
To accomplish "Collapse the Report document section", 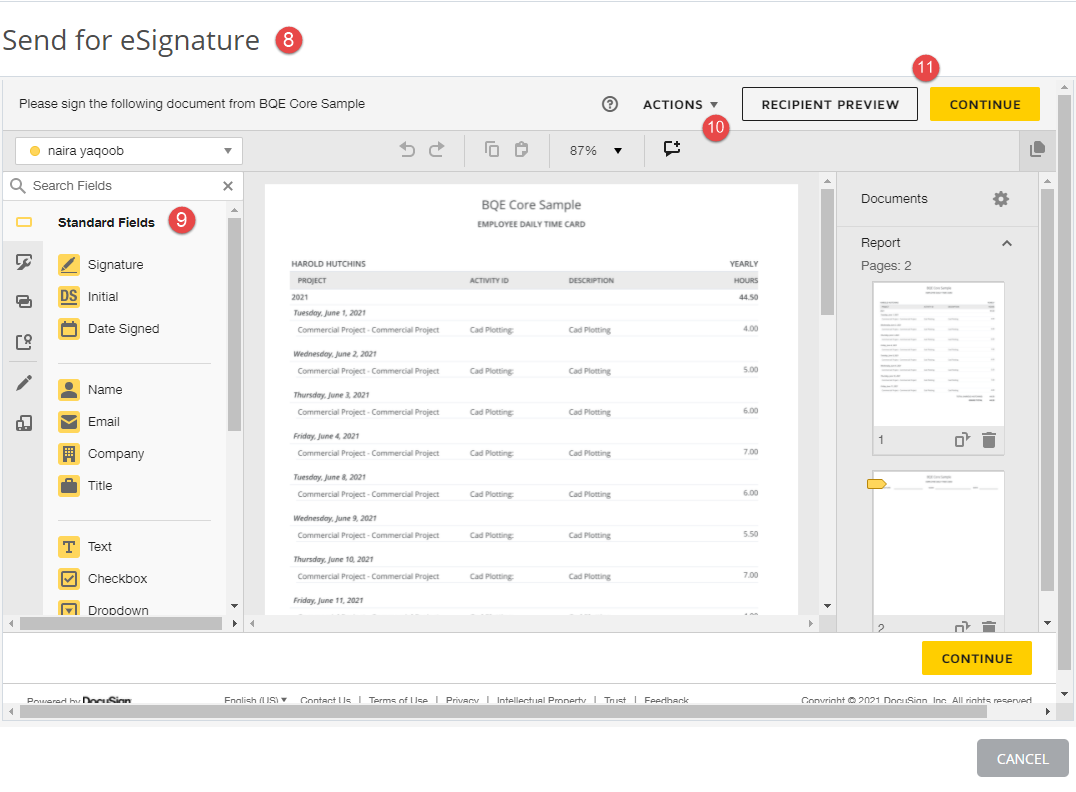I will pos(1007,243).
